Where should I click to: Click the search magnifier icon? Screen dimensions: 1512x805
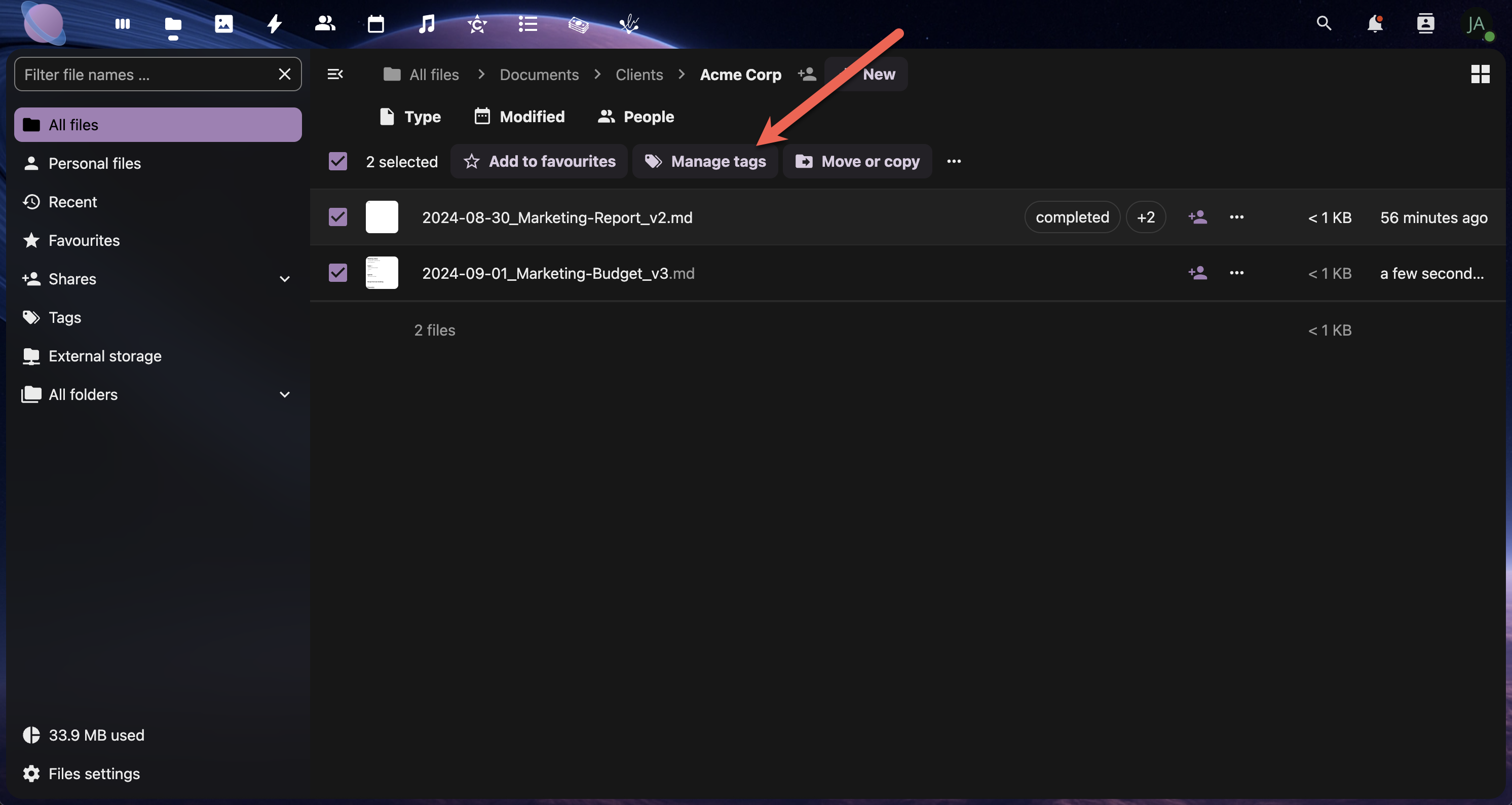(1324, 24)
